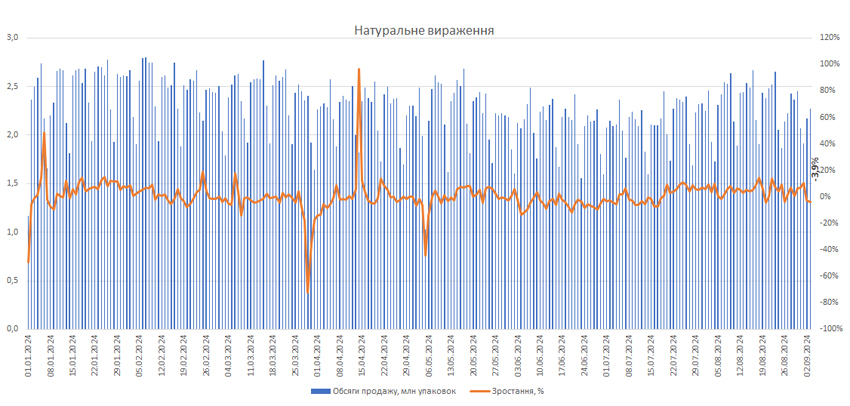Click date label '01.01.2024'

click(x=29, y=355)
